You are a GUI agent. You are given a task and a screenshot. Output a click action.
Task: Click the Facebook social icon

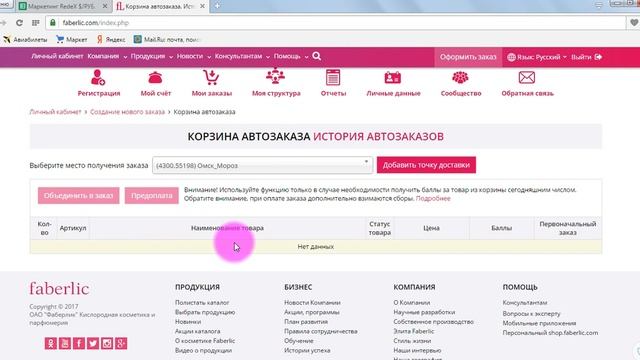point(79,343)
